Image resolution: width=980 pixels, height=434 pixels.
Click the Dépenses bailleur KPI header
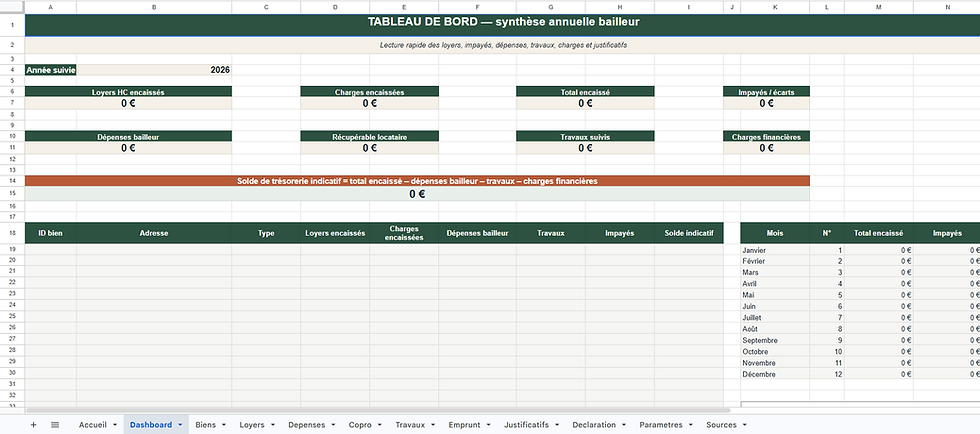[x=128, y=136]
